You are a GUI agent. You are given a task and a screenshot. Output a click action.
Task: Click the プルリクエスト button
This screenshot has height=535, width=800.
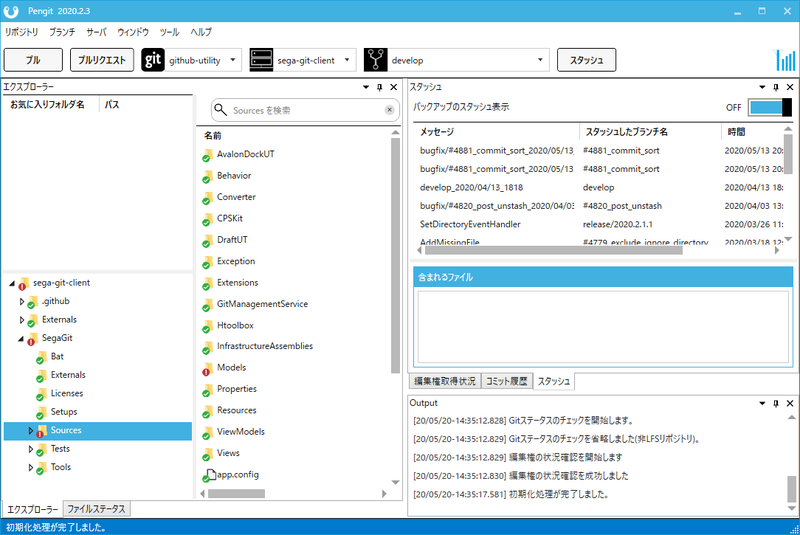click(102, 60)
